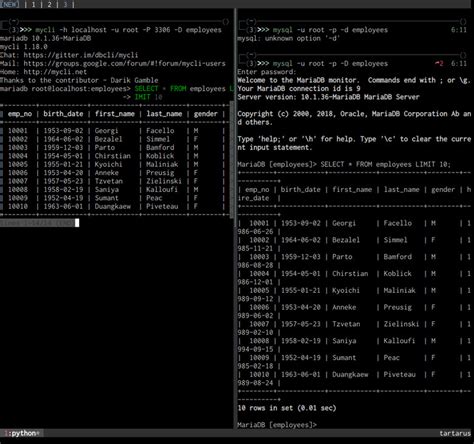
Task: Click Saniya in the mycli pane
Action: click(106, 189)
